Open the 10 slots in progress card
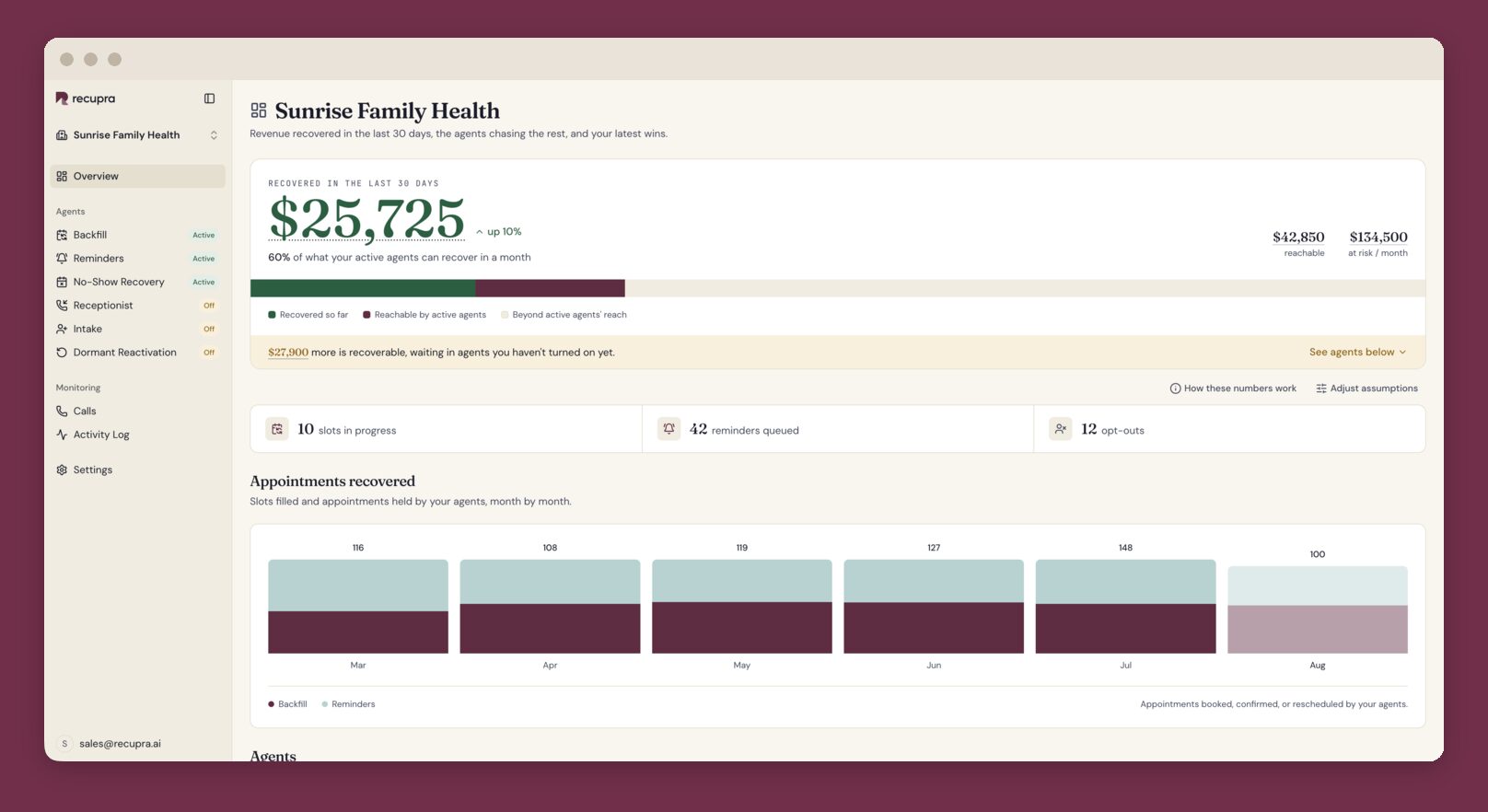 coord(446,429)
